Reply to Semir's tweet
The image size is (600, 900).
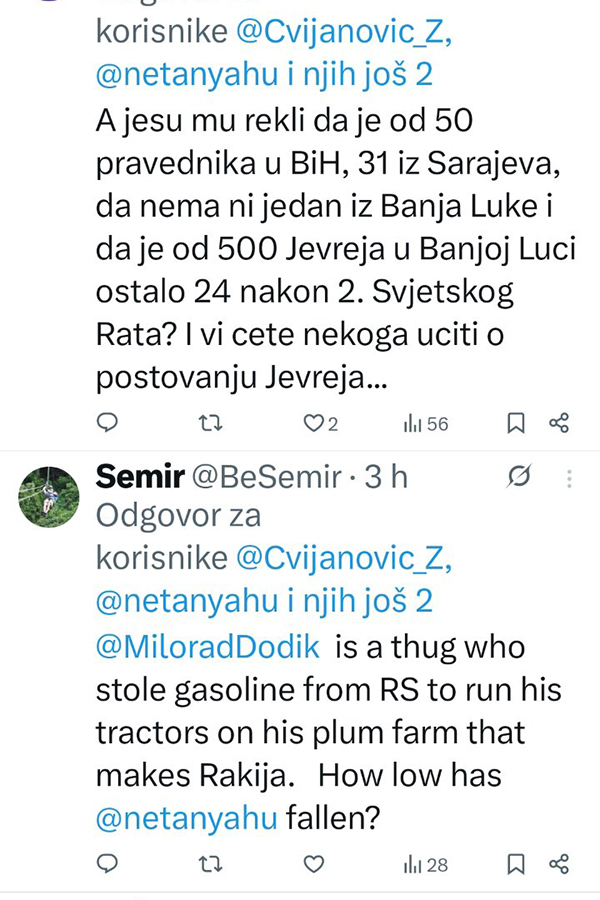pyautogui.click(x=107, y=864)
